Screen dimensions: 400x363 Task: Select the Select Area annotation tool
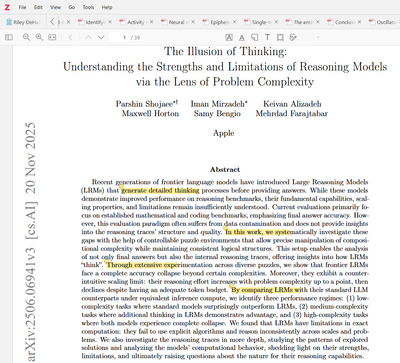[280, 37]
